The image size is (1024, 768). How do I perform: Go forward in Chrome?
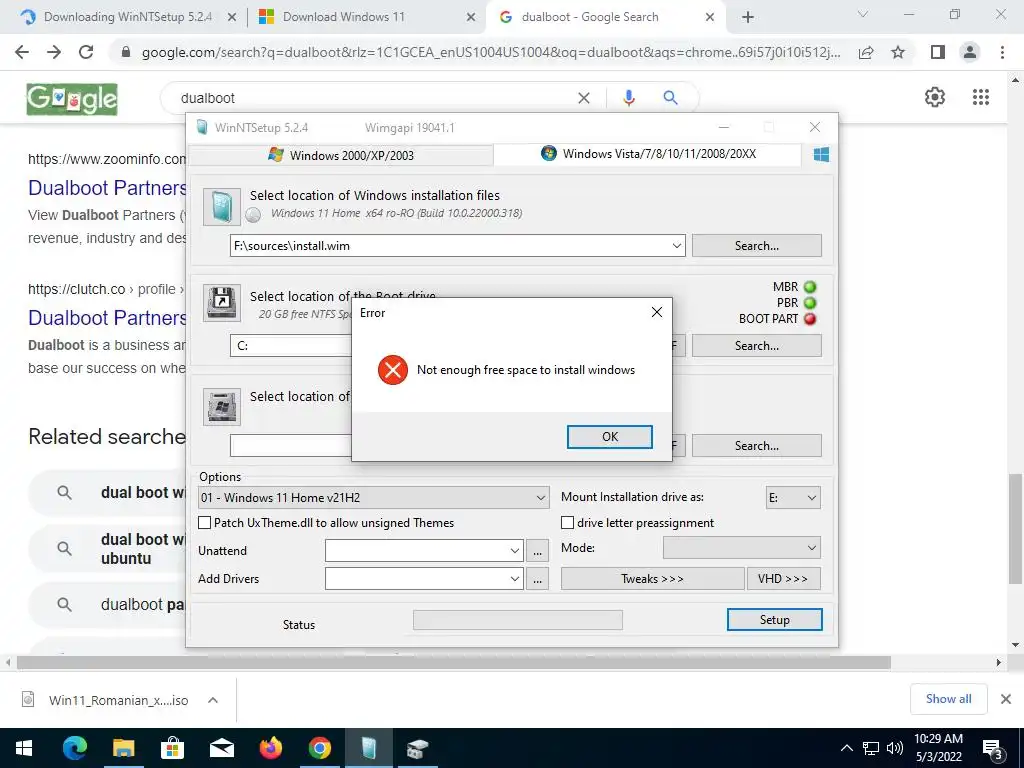54,52
